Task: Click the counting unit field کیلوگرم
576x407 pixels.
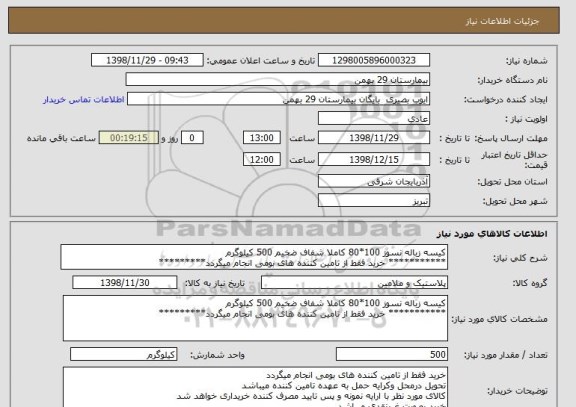Action: (124, 354)
